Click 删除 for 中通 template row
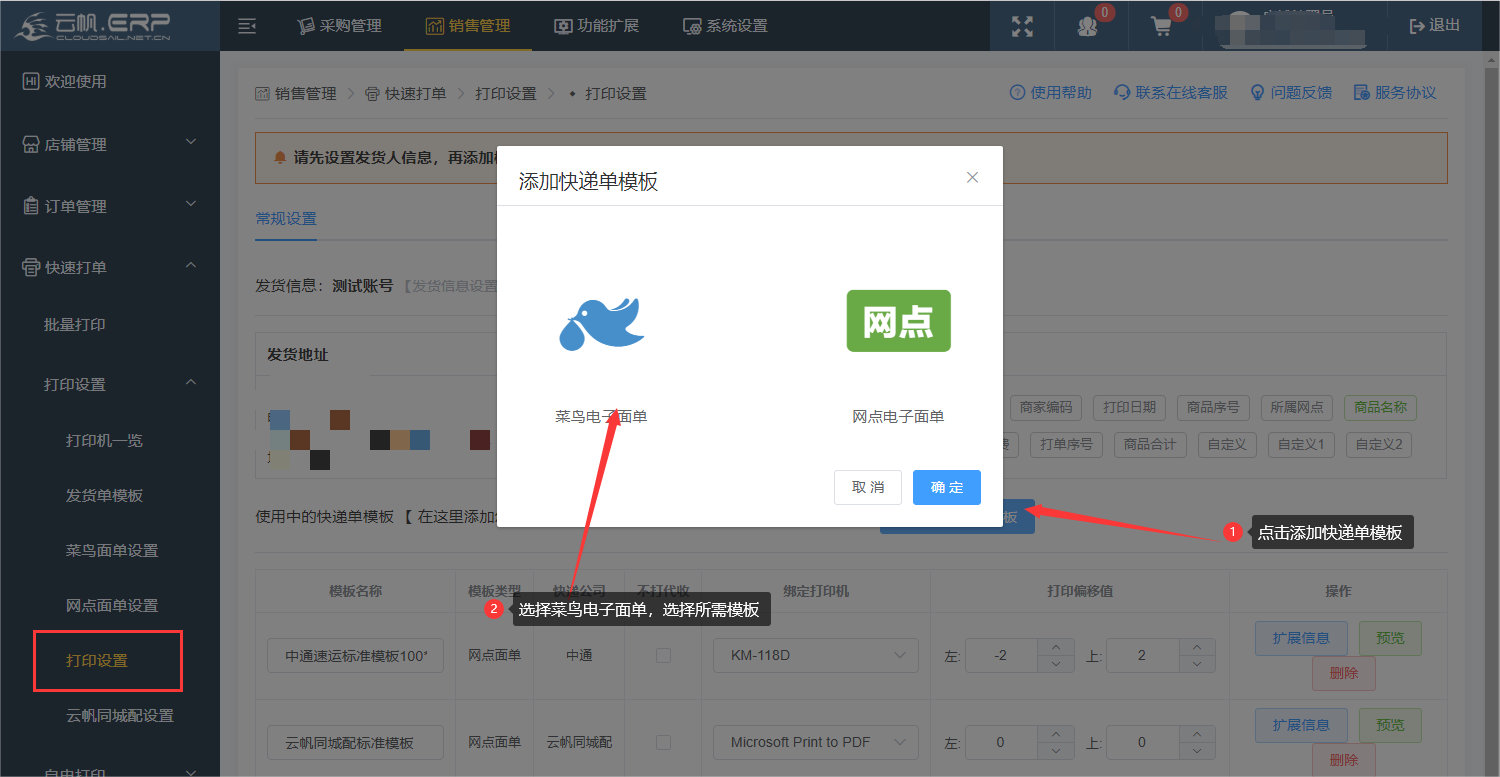This screenshot has height=777, width=1500. (x=1344, y=673)
